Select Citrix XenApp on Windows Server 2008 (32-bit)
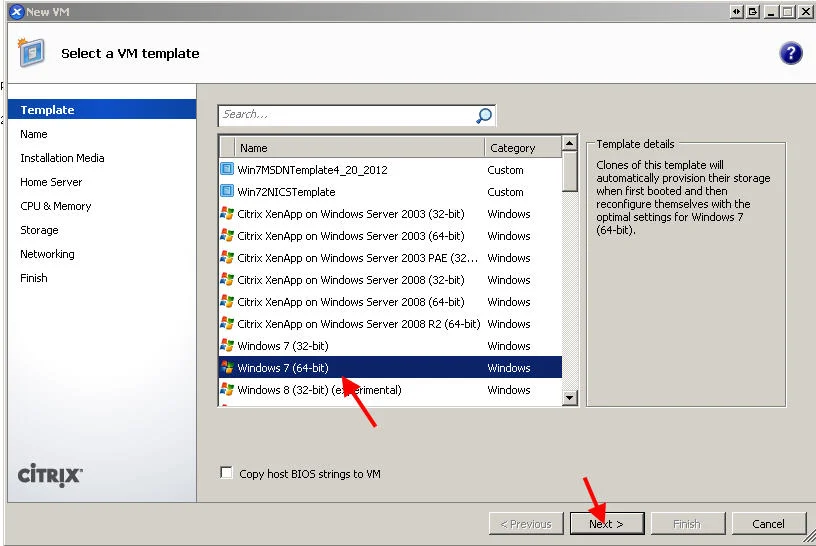Screen dimensions: 816x546 coord(390,280)
